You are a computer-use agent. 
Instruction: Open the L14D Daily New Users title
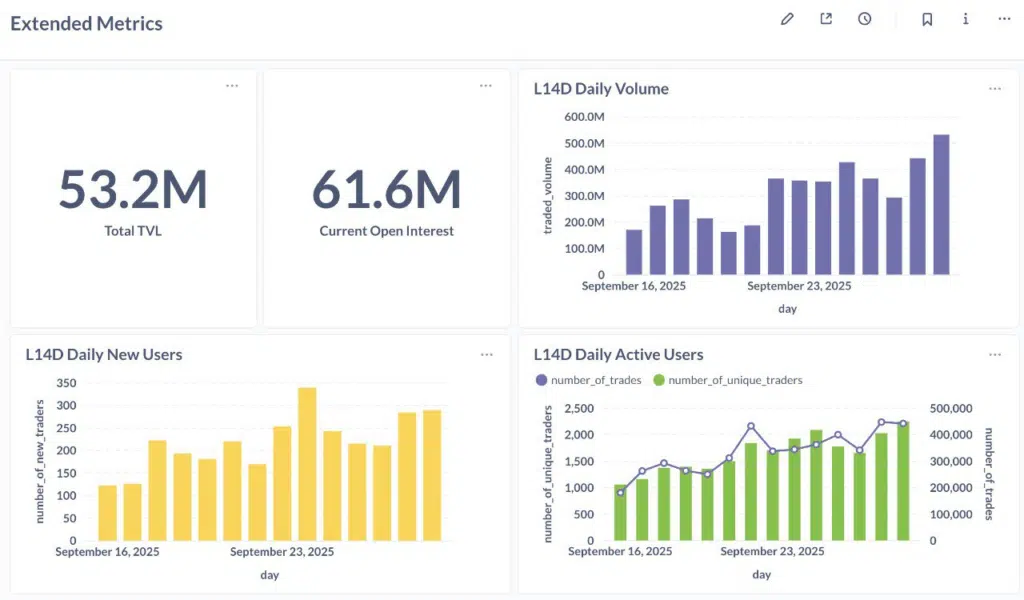pyautogui.click(x=104, y=354)
